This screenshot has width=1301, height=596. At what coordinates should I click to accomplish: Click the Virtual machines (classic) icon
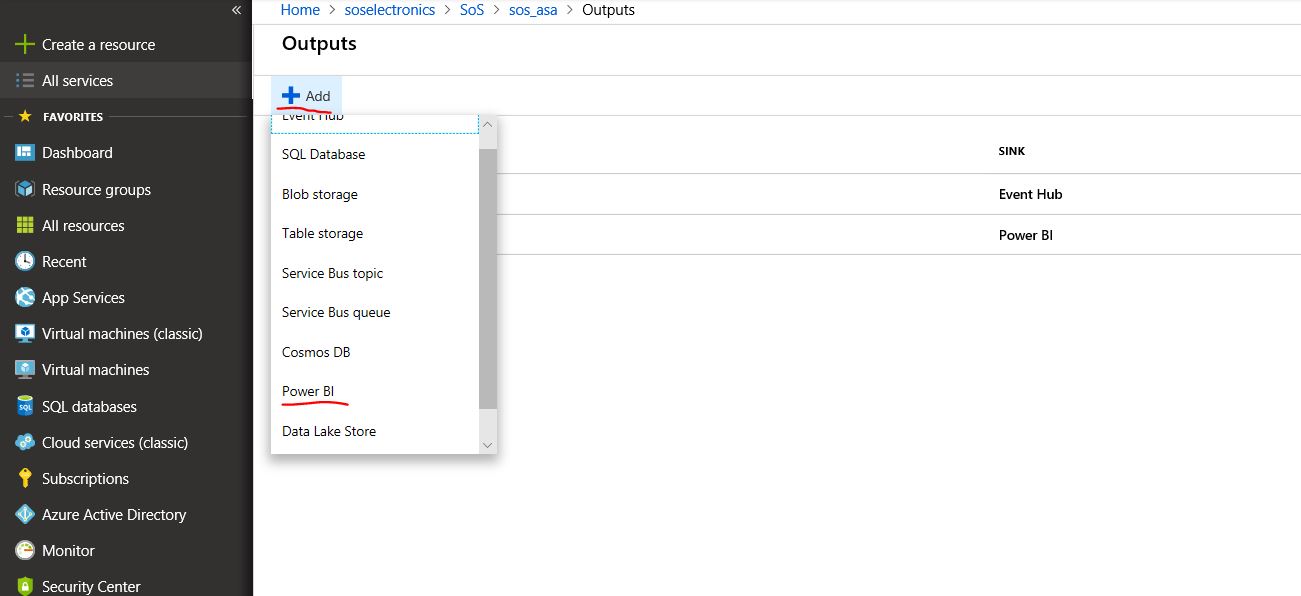point(25,333)
